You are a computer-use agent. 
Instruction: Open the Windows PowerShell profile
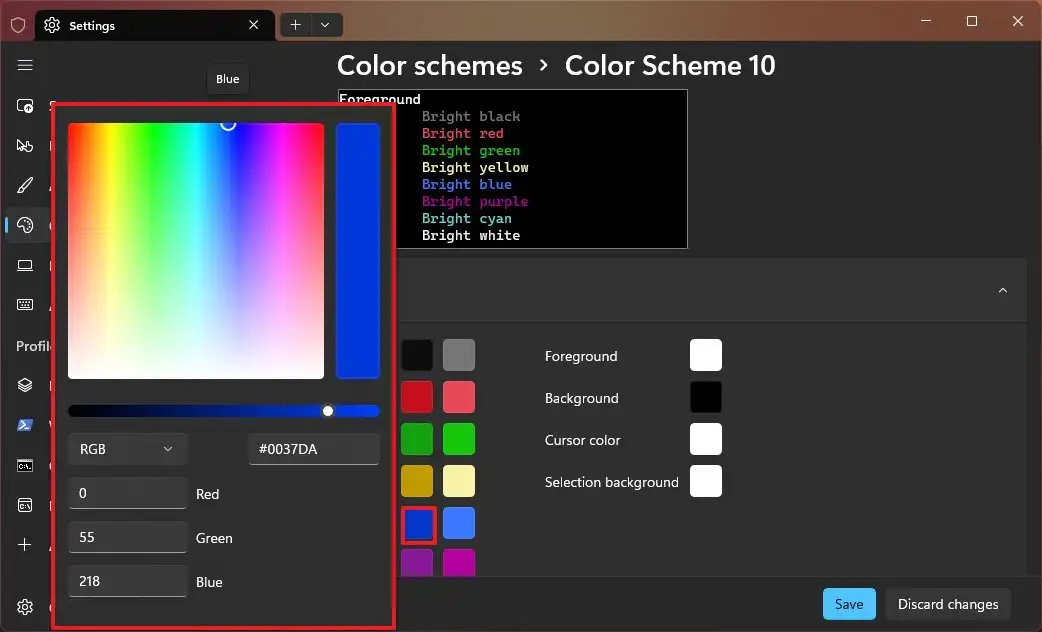pyautogui.click(x=25, y=425)
